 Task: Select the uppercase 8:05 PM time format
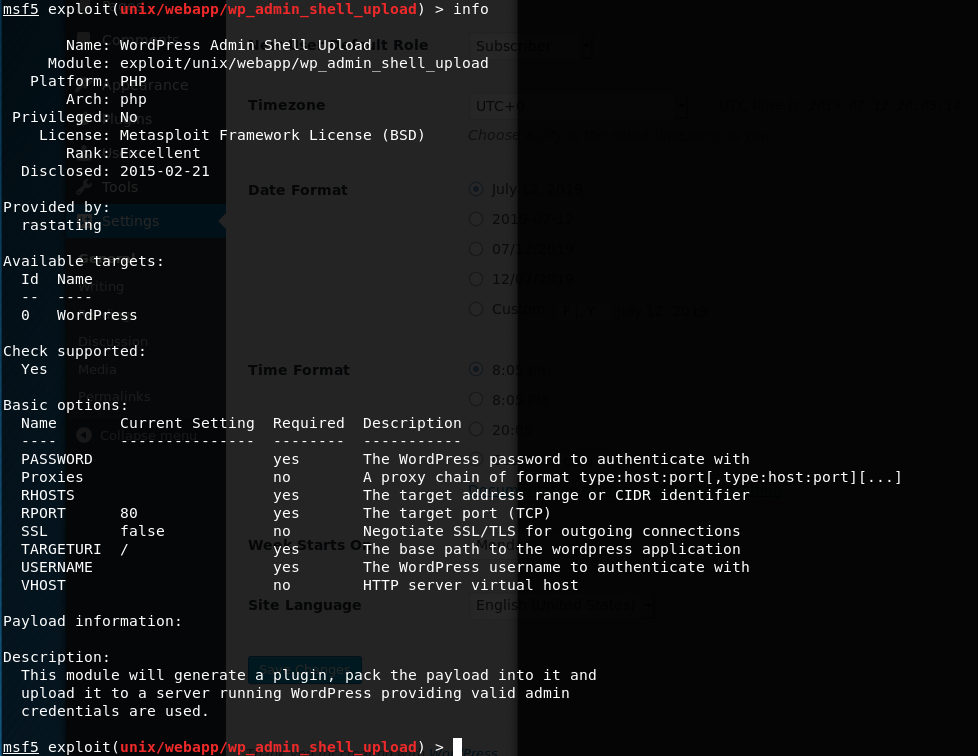click(x=476, y=399)
